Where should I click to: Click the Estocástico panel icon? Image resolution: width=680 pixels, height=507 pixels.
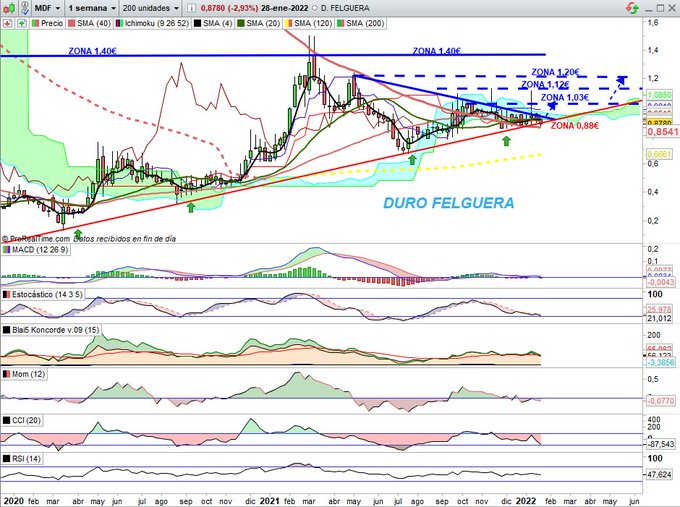pyautogui.click(x=6, y=294)
